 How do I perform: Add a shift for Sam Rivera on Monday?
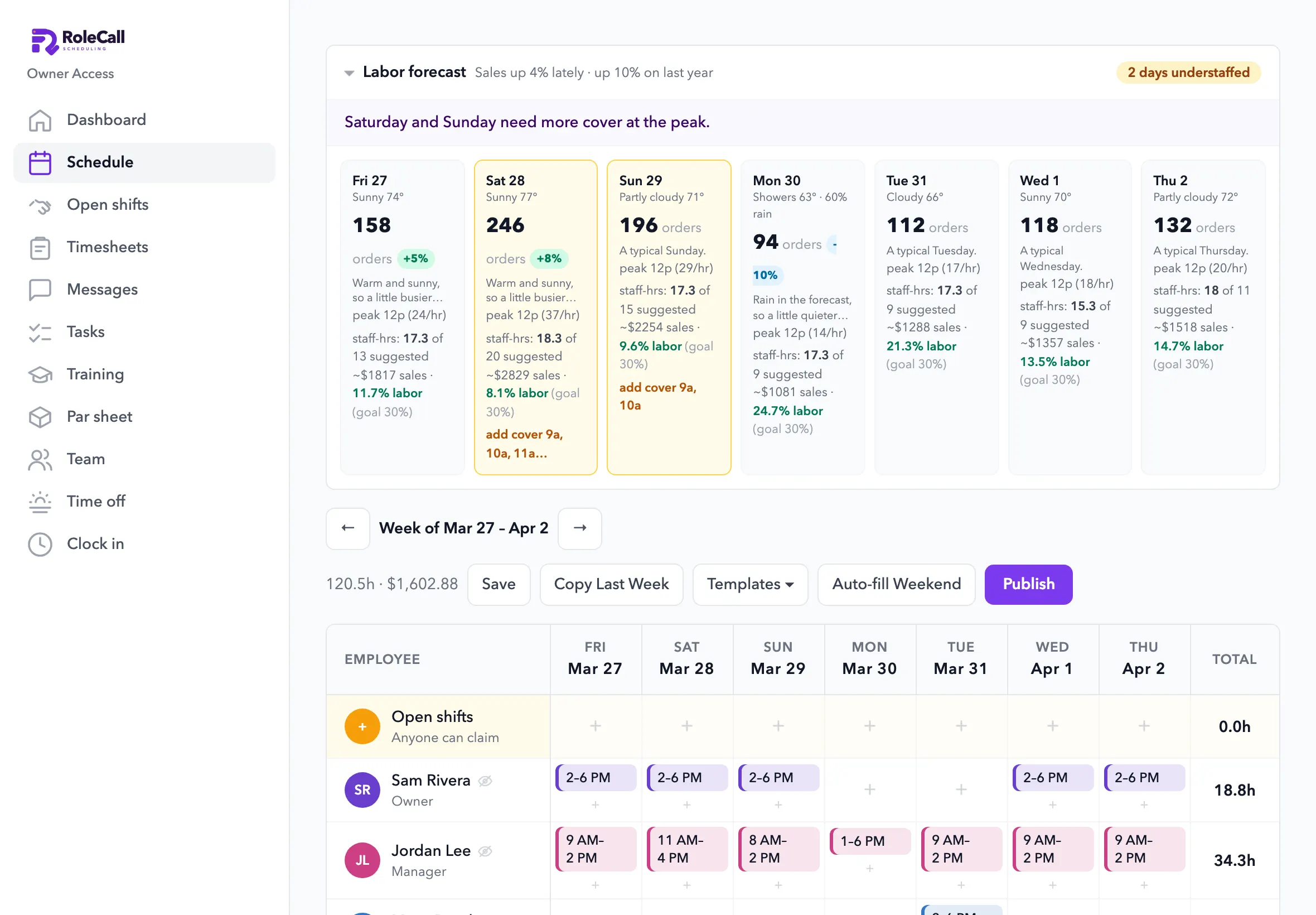[x=870, y=790]
